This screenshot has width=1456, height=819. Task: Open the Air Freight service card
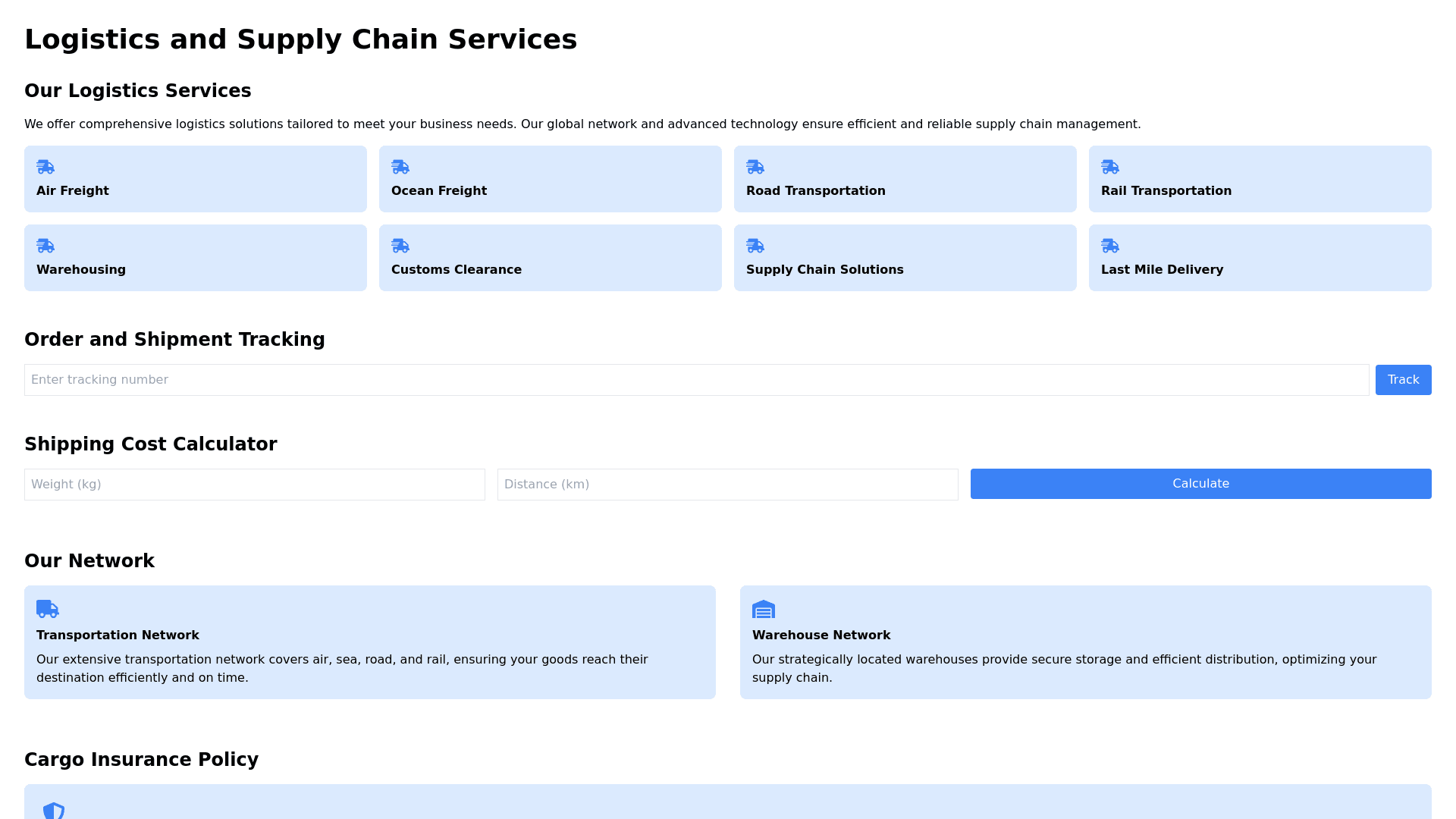(196, 180)
